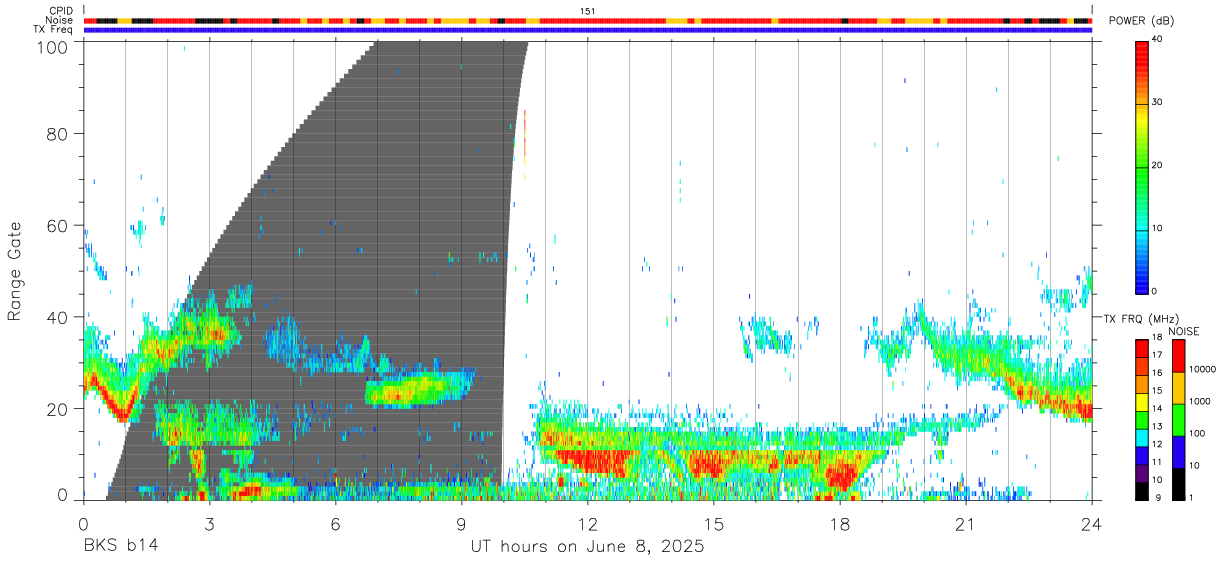Click the 100 tick on Range Gate axis
Viewport: 1228px width, 567px height.
54,46
